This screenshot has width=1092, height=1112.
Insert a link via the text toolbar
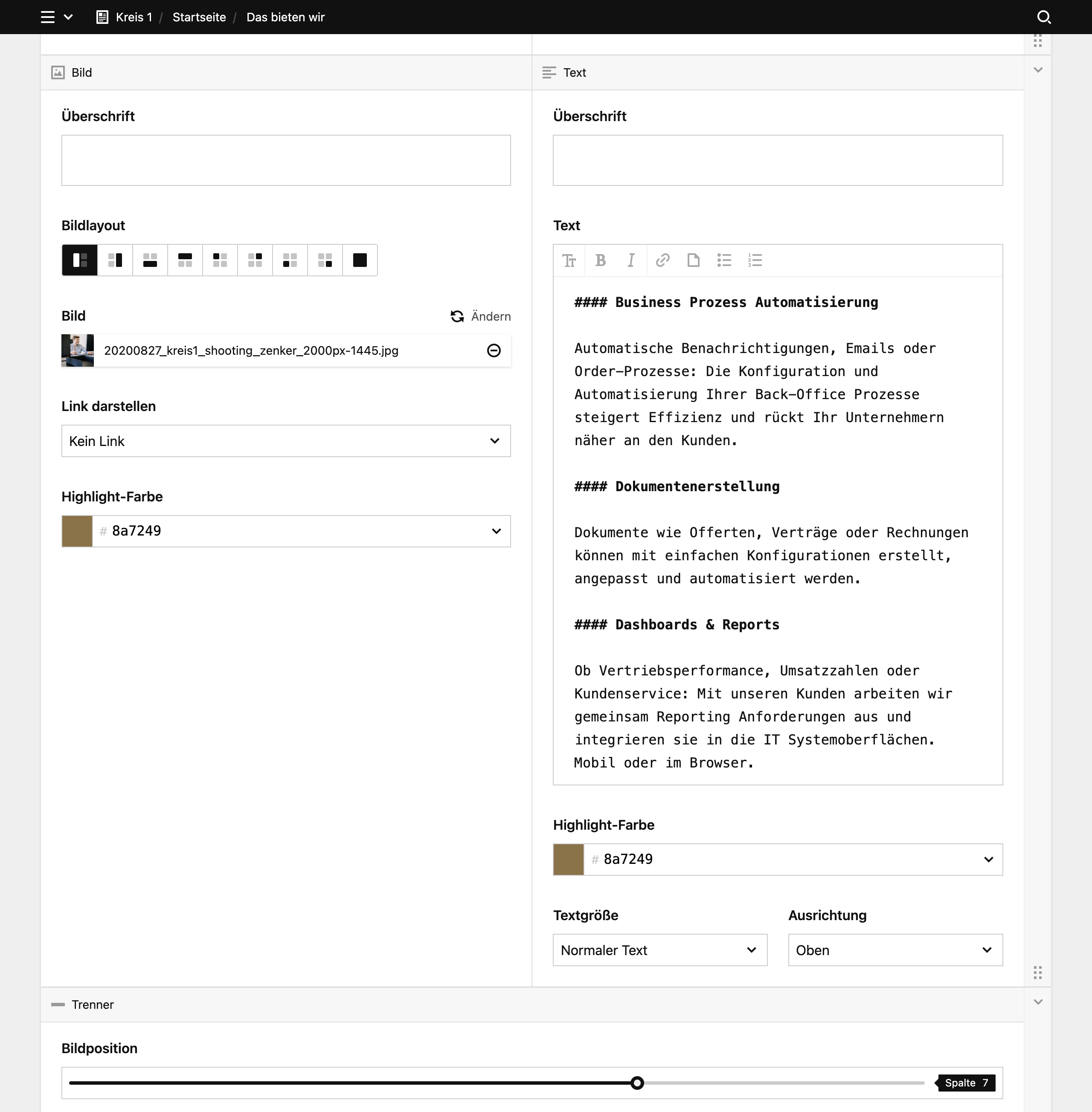pos(662,261)
